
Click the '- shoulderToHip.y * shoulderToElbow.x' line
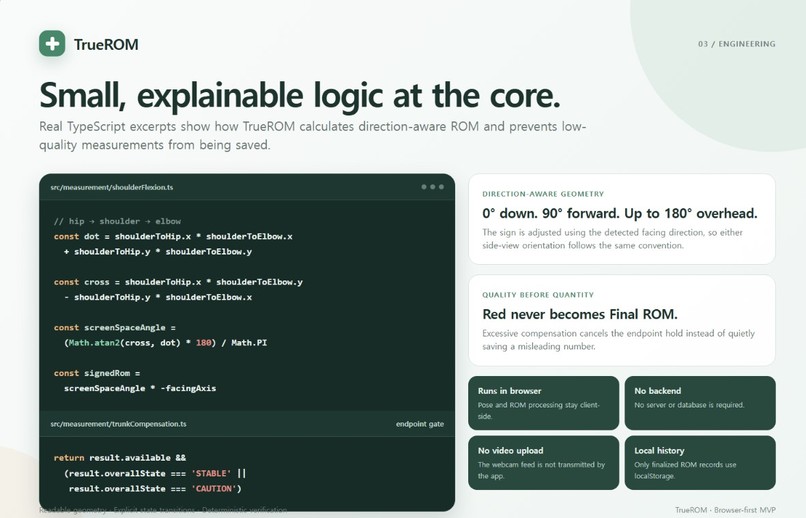[158, 297]
